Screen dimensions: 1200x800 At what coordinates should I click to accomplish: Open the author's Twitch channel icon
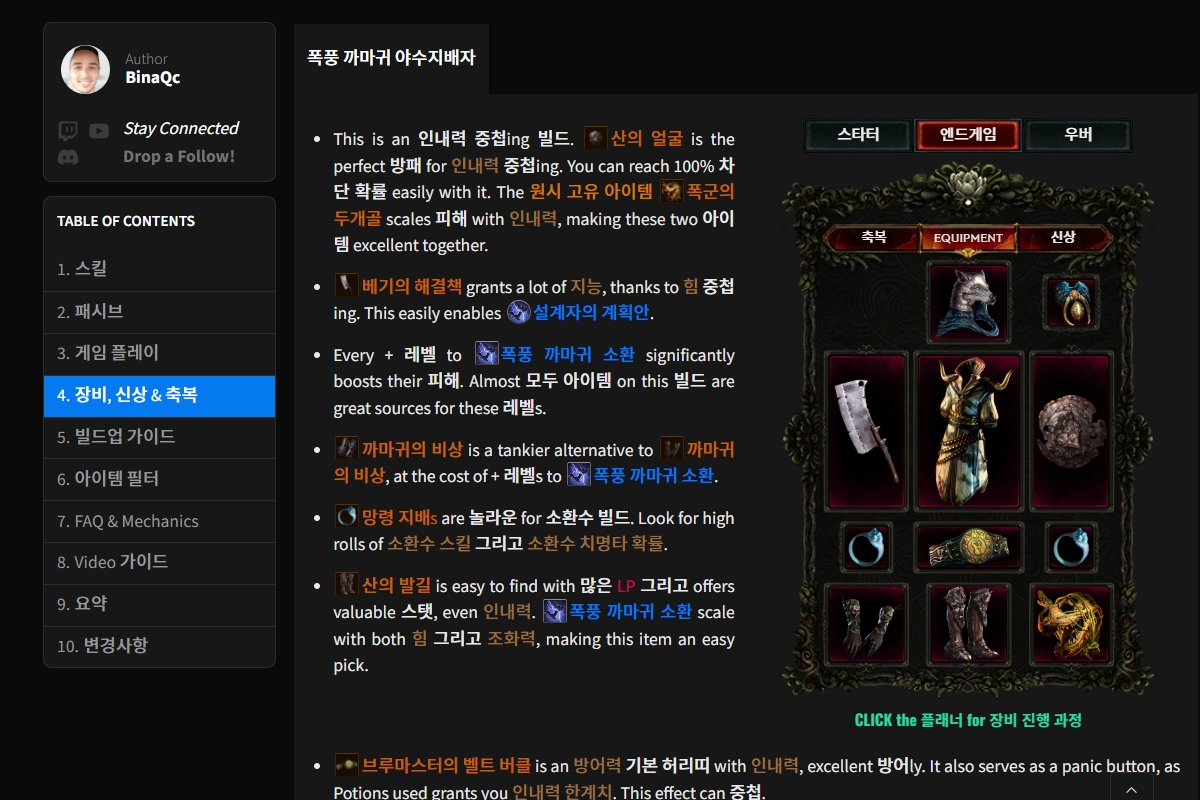pyautogui.click(x=68, y=130)
